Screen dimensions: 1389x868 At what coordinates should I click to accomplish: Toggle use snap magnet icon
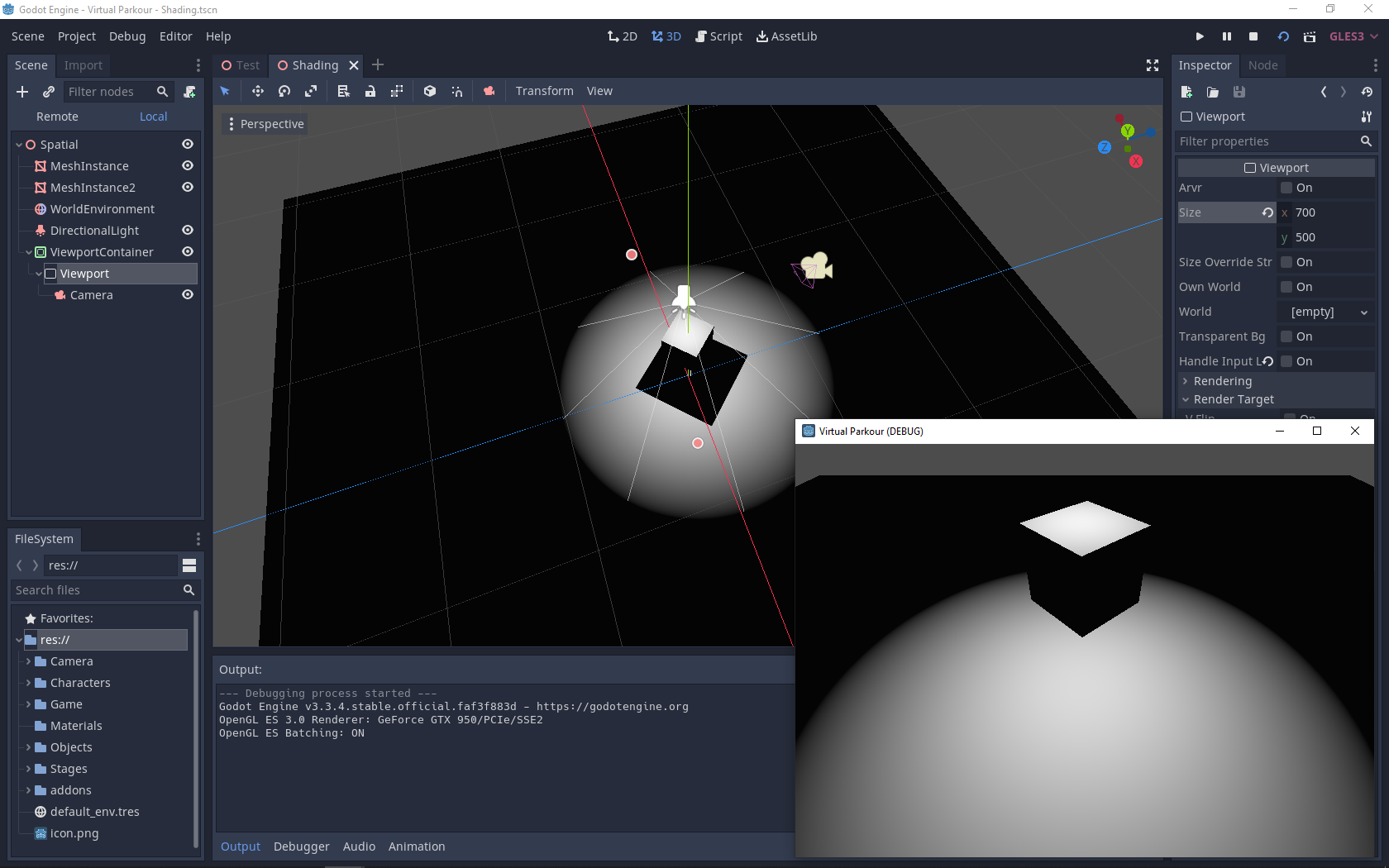[456, 91]
